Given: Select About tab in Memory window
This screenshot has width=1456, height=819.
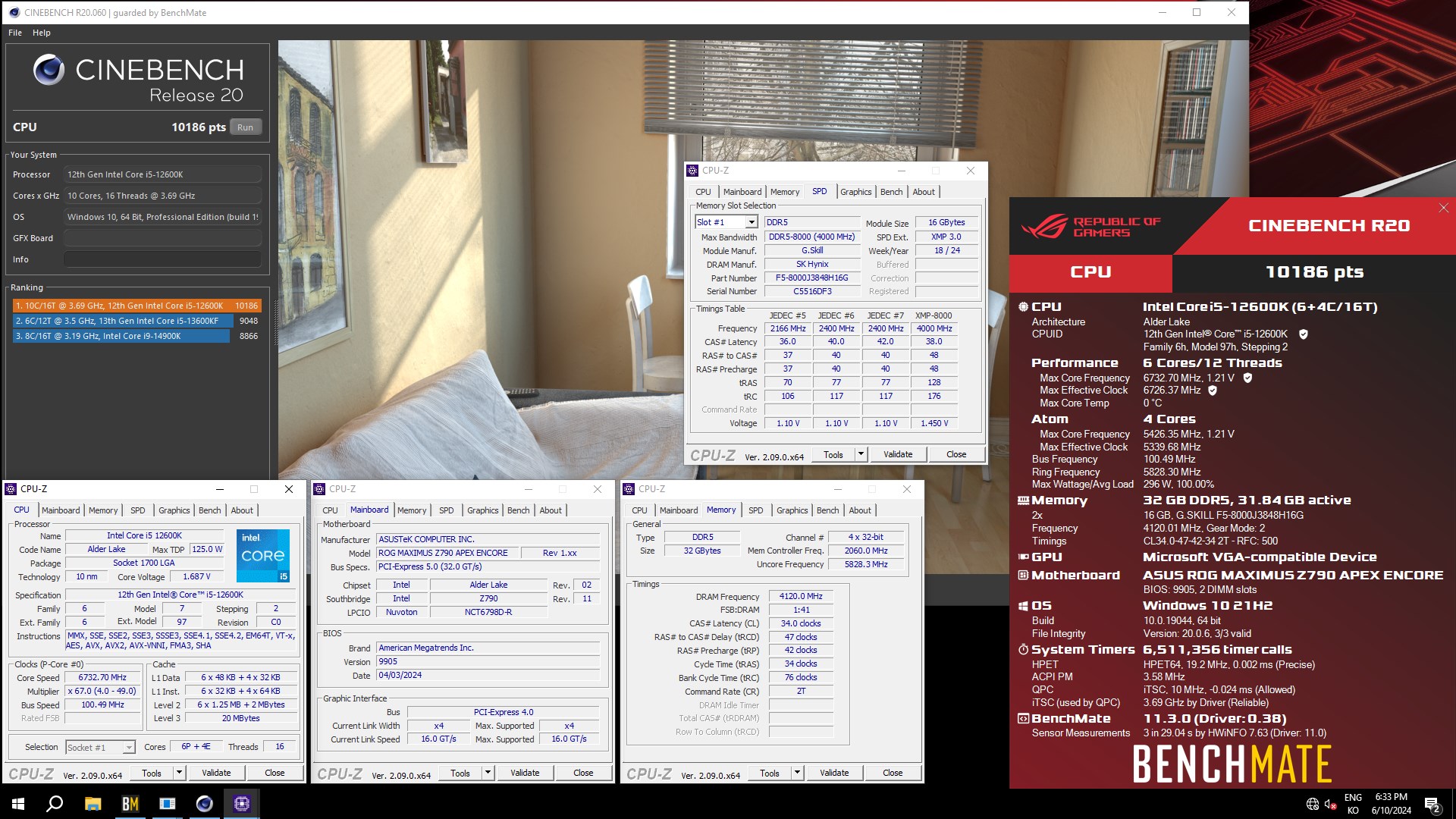Looking at the screenshot, I should click(x=860, y=510).
